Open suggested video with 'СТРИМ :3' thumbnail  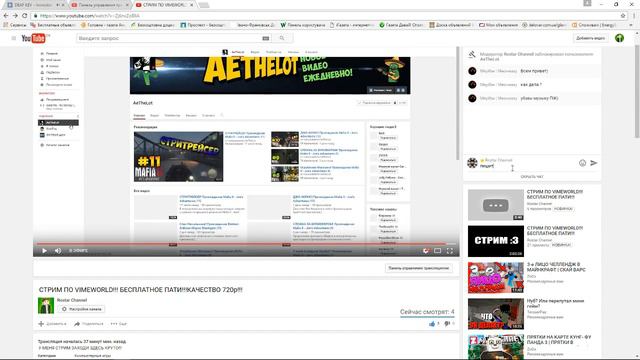pos(496,241)
